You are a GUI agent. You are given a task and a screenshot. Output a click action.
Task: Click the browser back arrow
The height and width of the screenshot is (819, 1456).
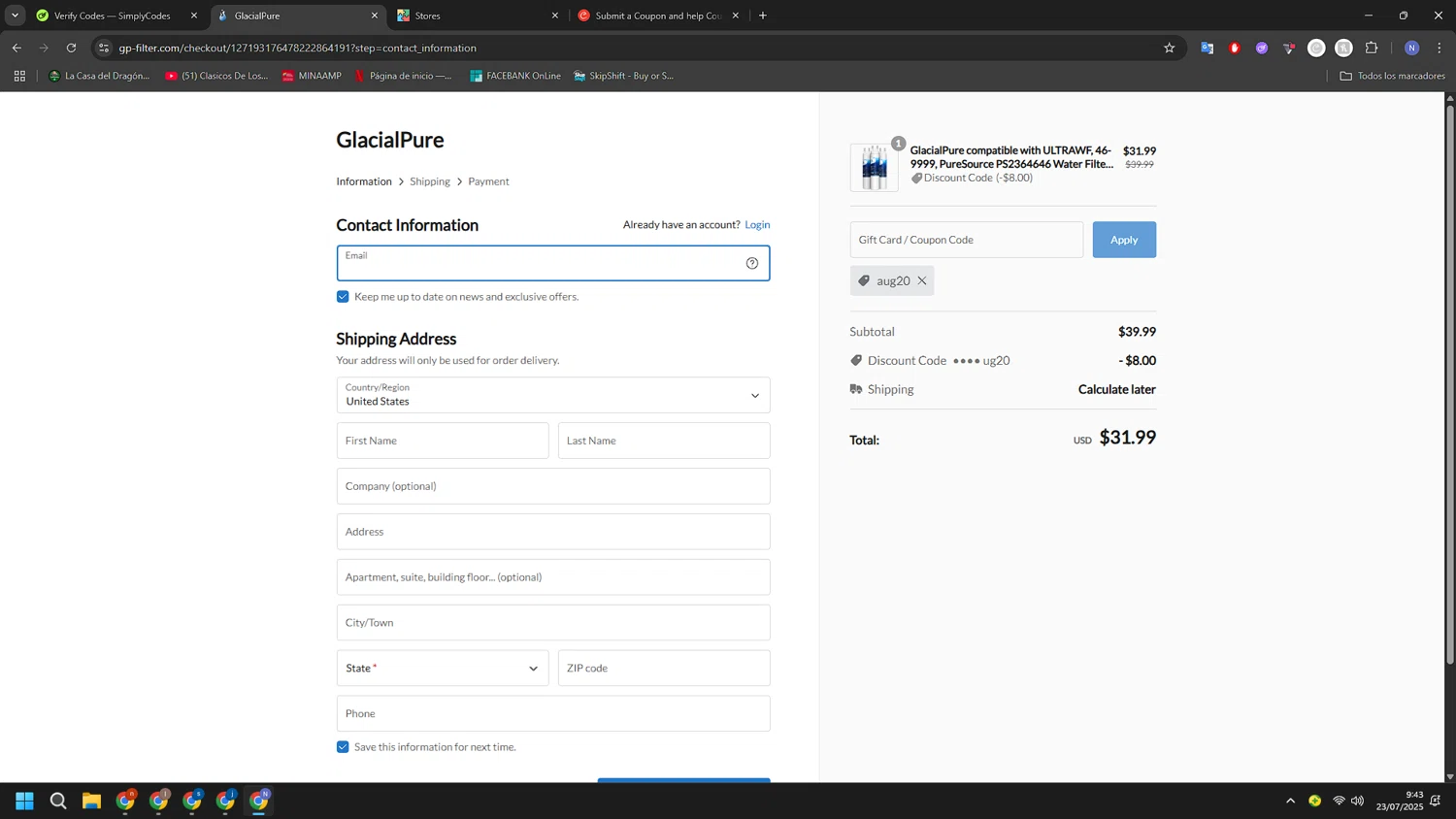point(17,48)
